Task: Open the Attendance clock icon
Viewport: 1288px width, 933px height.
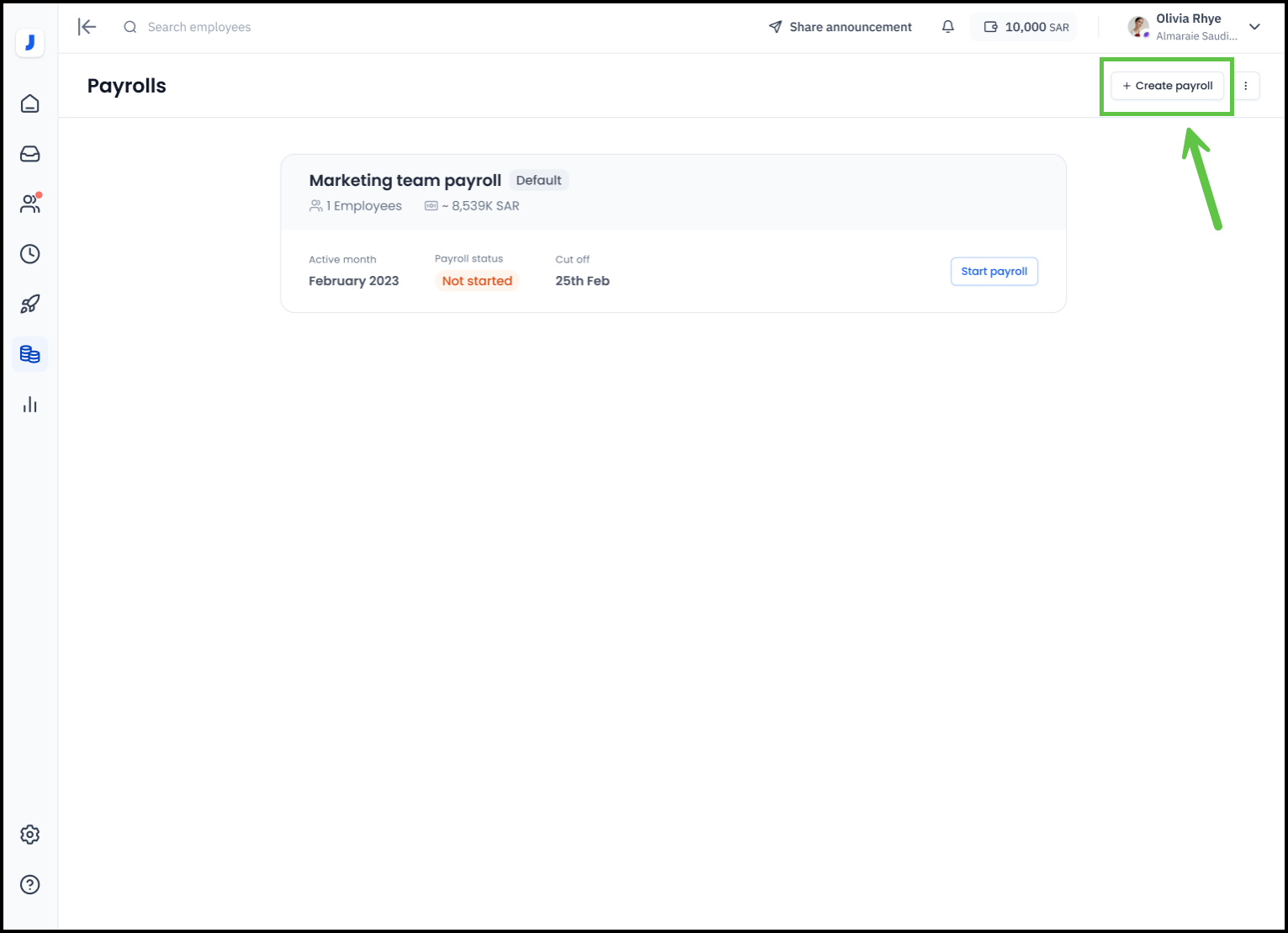Action: coord(30,254)
